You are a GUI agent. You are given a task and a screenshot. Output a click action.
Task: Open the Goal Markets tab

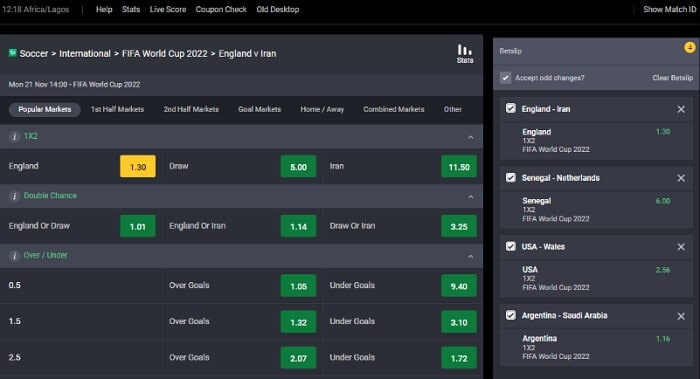coord(259,109)
